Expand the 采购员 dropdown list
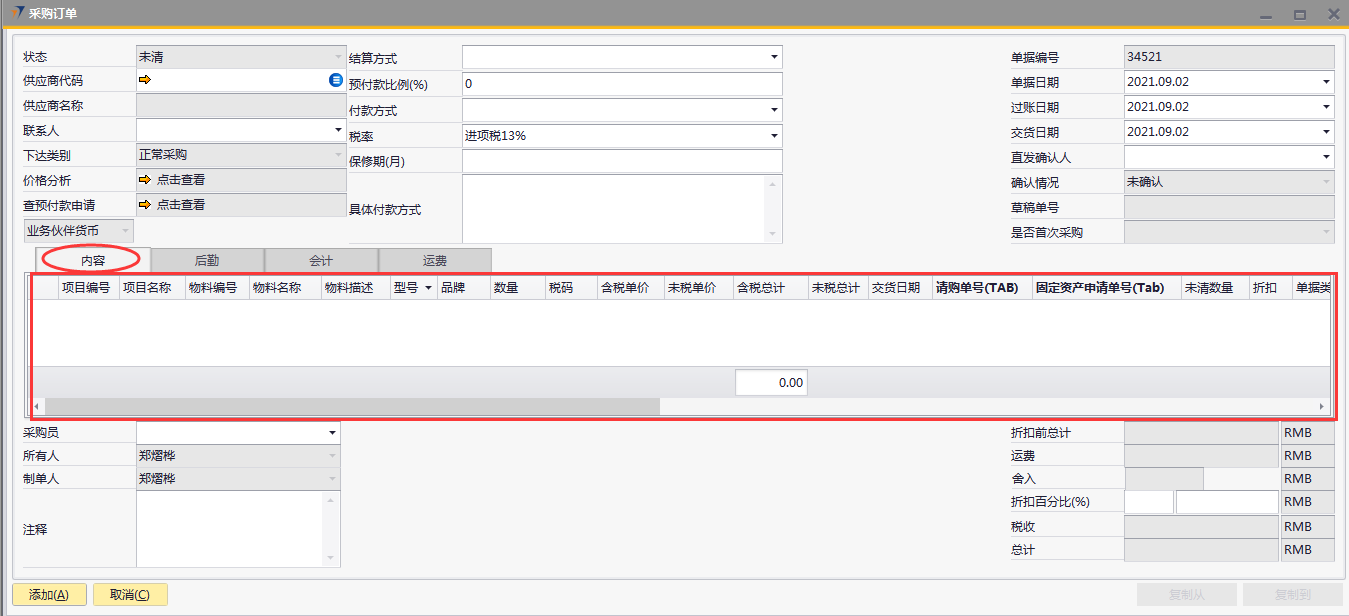 pos(331,433)
